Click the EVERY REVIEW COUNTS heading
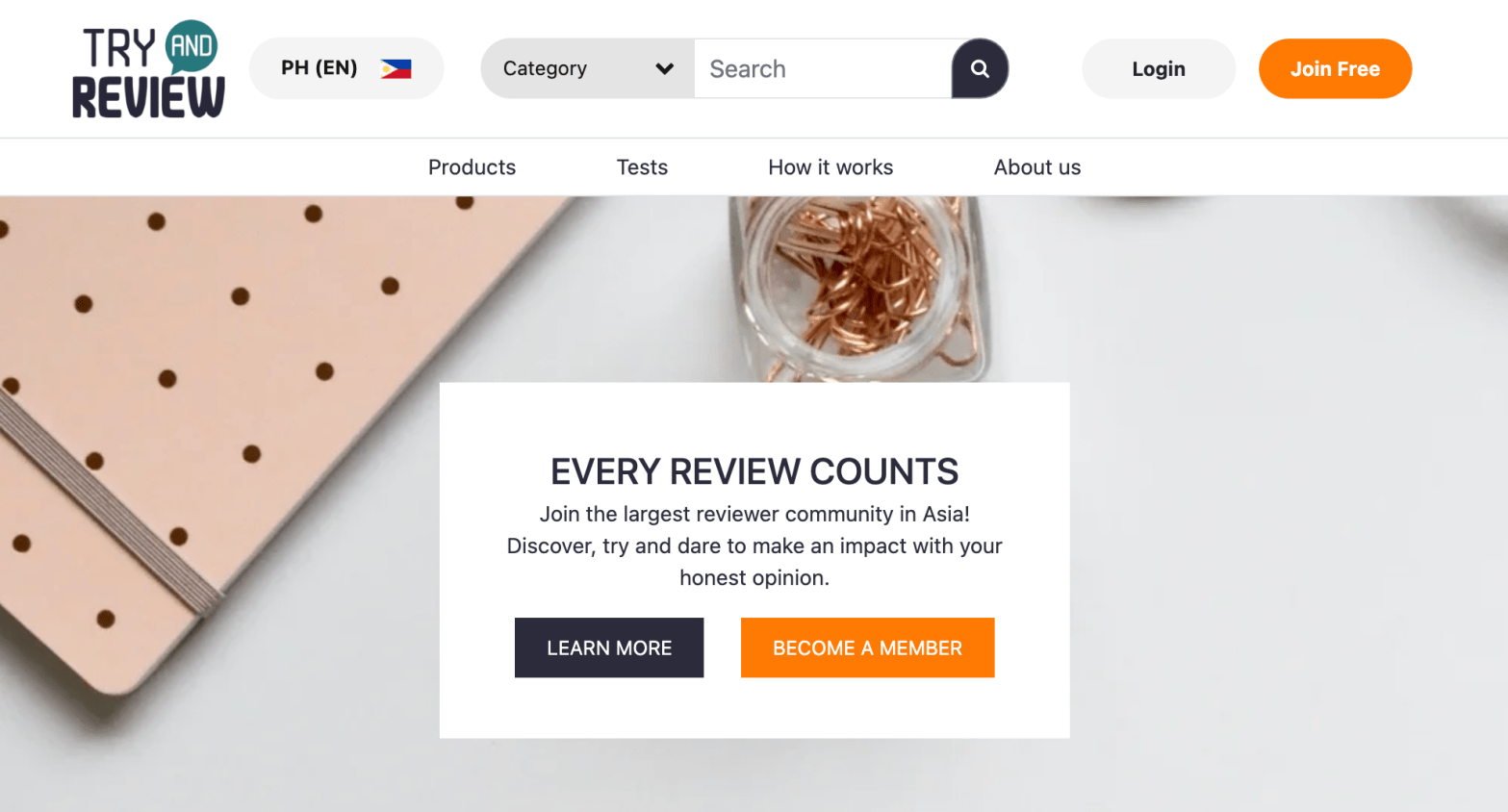Image resolution: width=1508 pixels, height=812 pixels. click(754, 471)
